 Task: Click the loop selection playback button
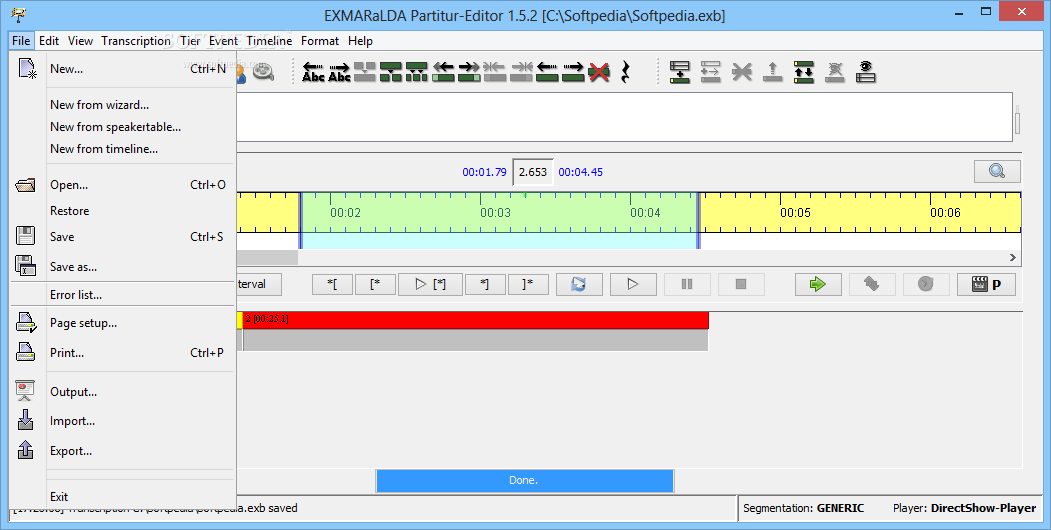tap(578, 284)
